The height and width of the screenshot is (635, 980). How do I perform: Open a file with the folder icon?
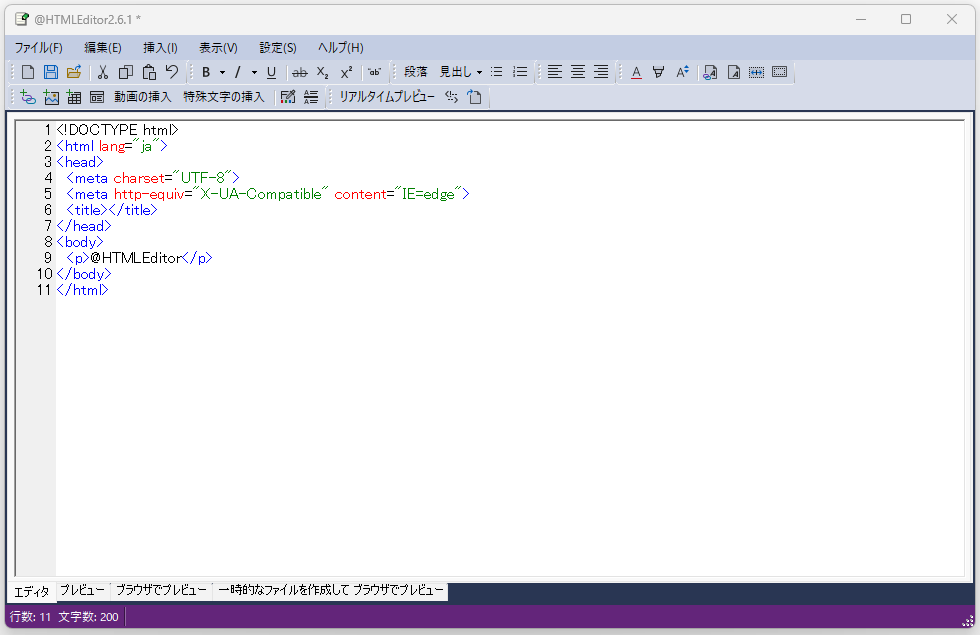(x=74, y=72)
